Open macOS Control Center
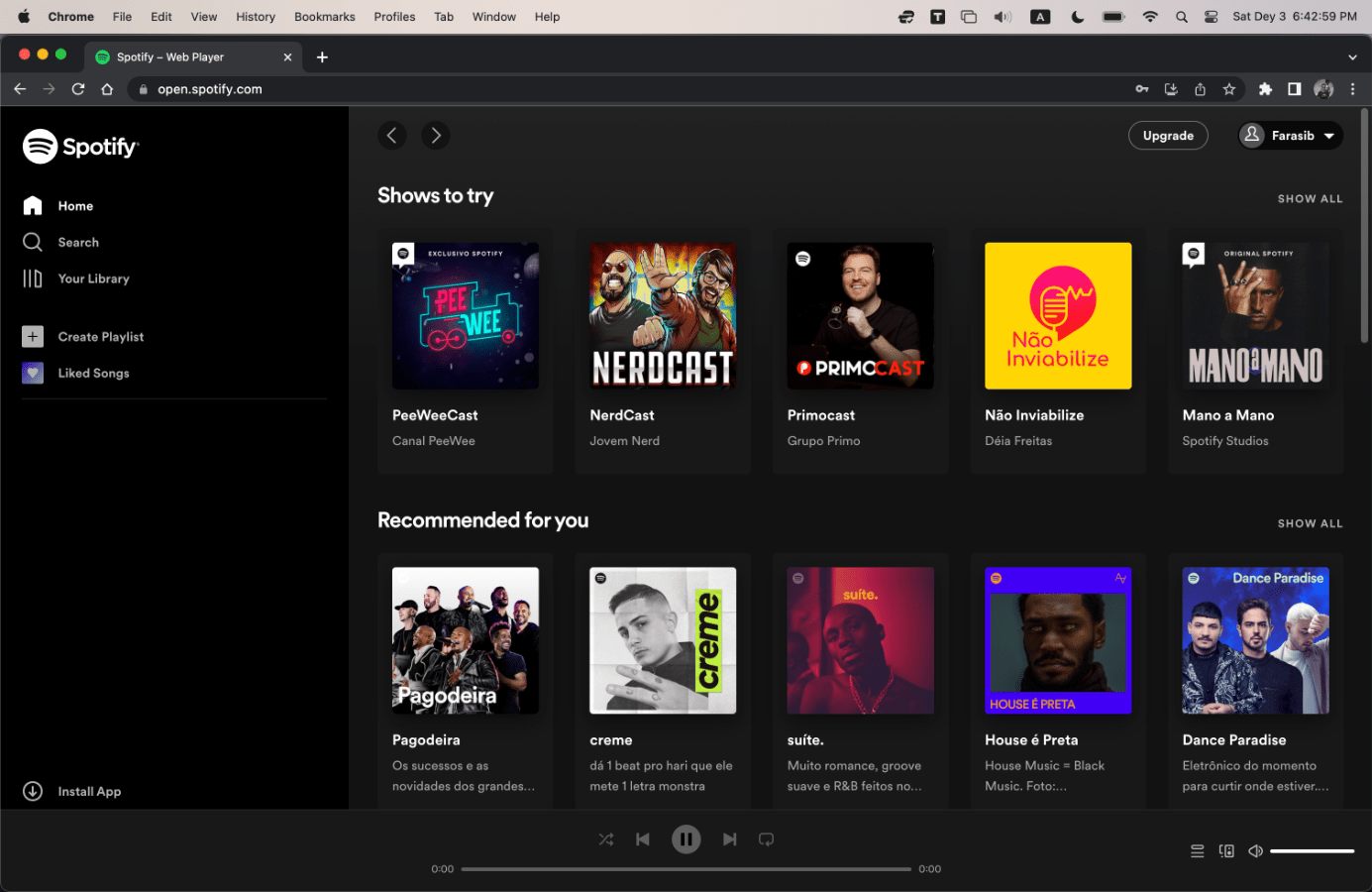The image size is (1372, 892). tap(1211, 17)
